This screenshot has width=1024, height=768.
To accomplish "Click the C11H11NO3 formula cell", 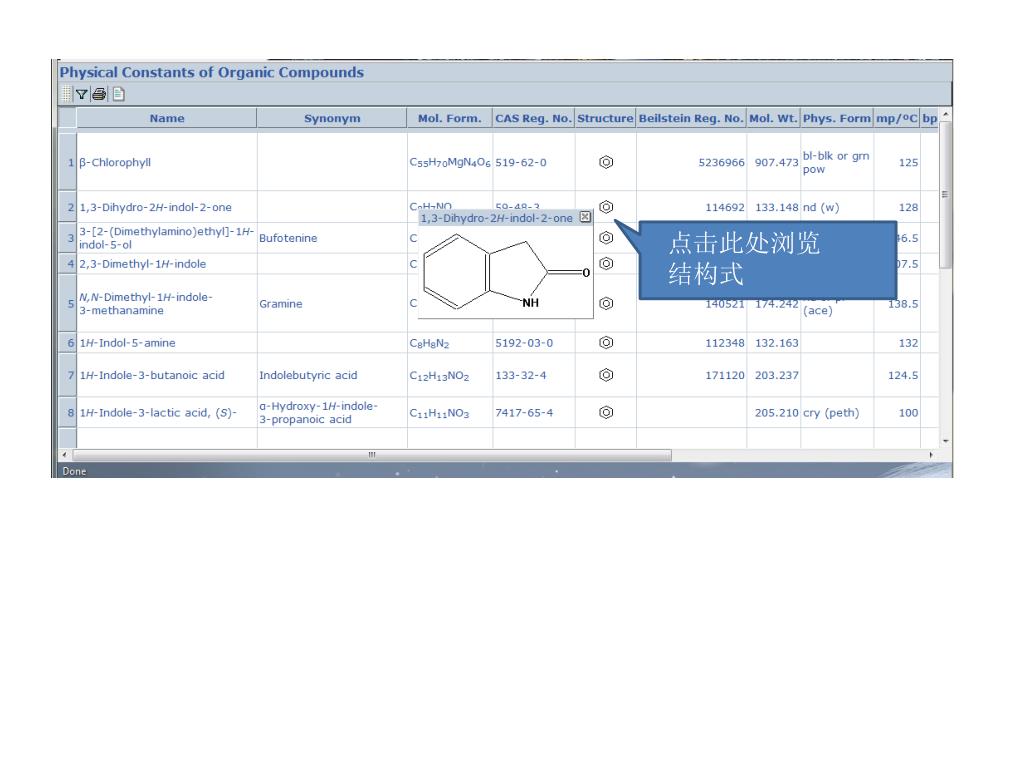I will click(x=449, y=413).
